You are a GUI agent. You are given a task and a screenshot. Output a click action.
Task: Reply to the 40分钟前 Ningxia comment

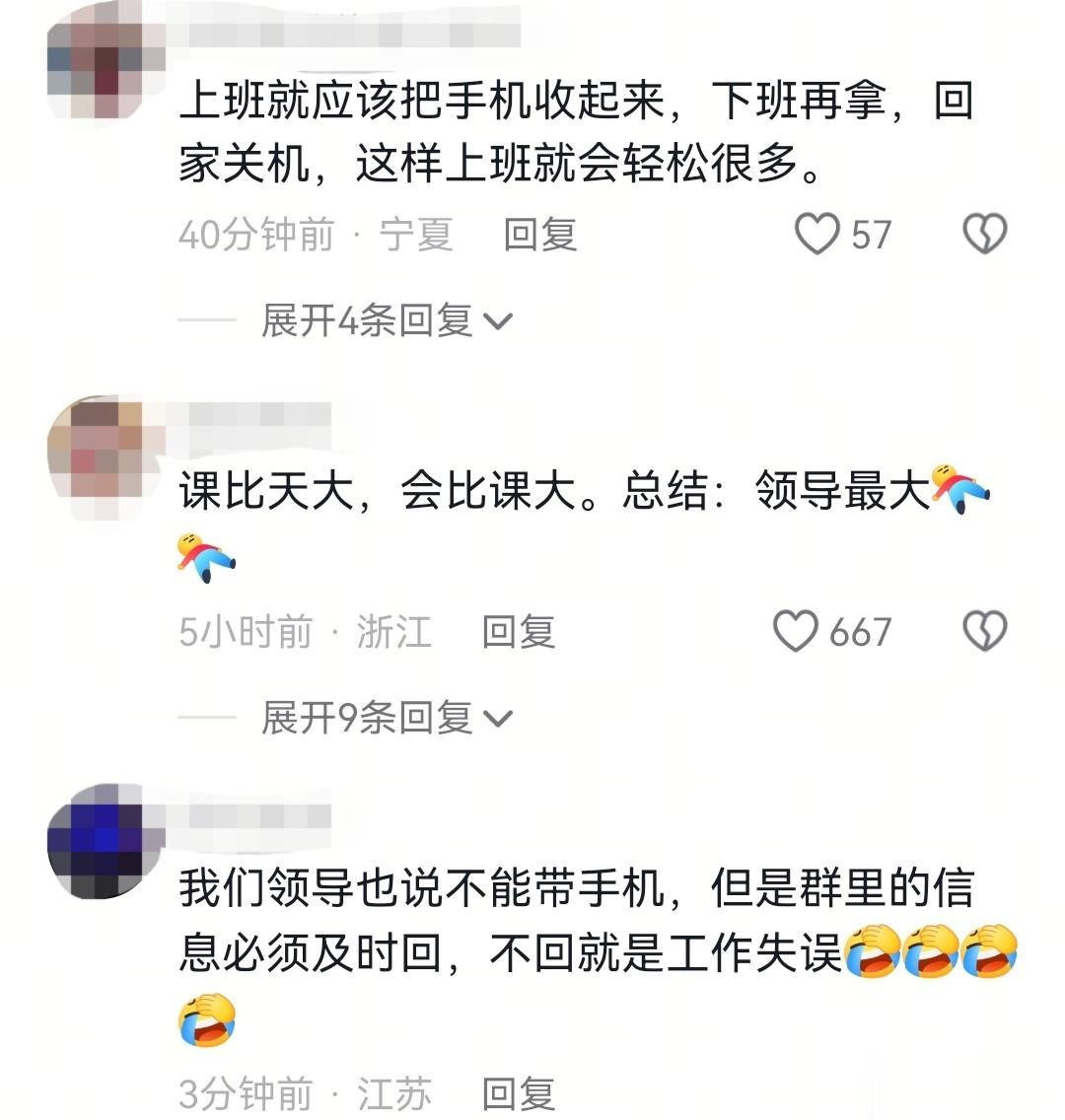540,235
